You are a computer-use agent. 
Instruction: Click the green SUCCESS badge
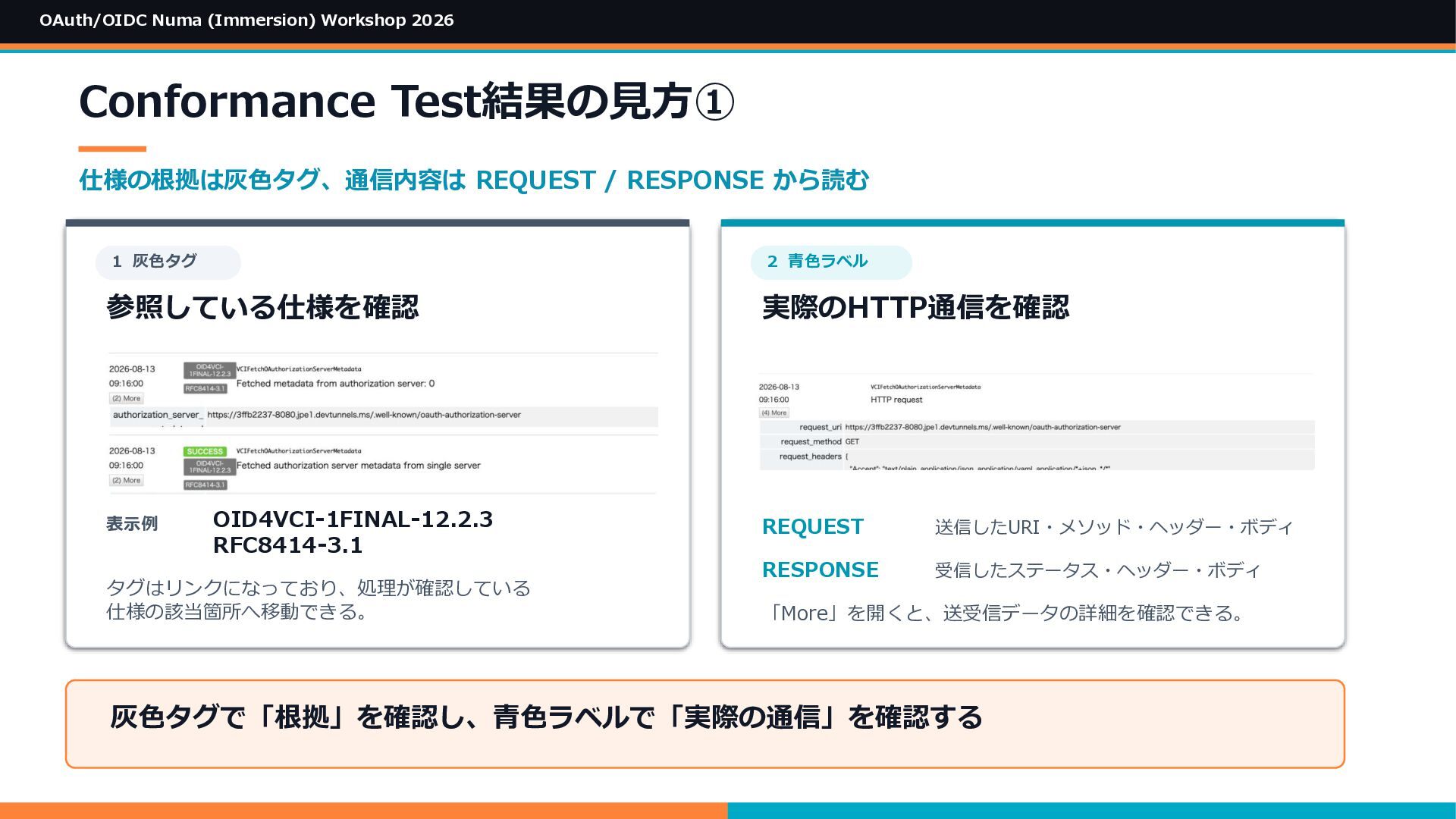(205, 451)
